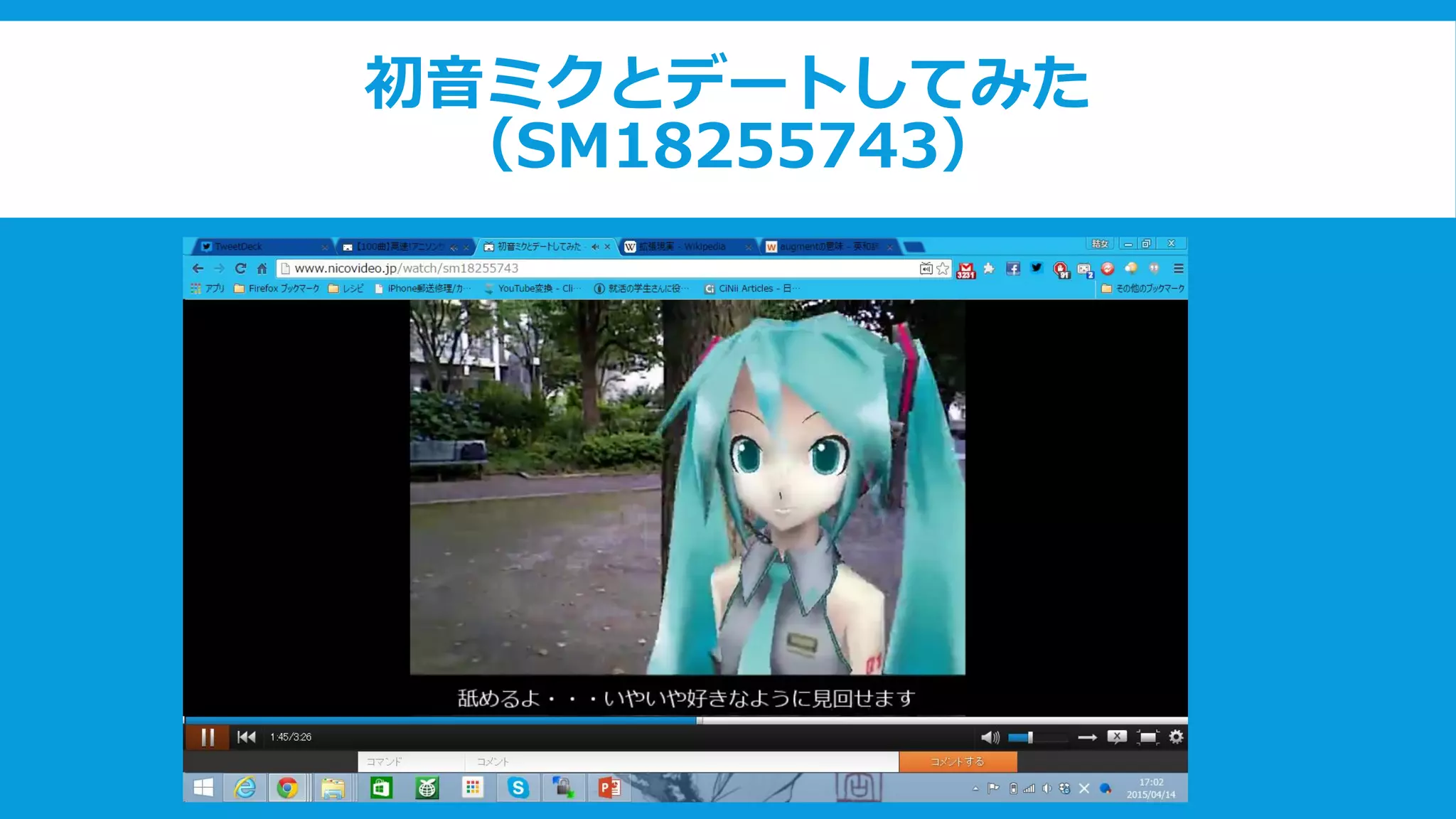
Task: Click the TV icon in address bar
Action: pos(926,268)
